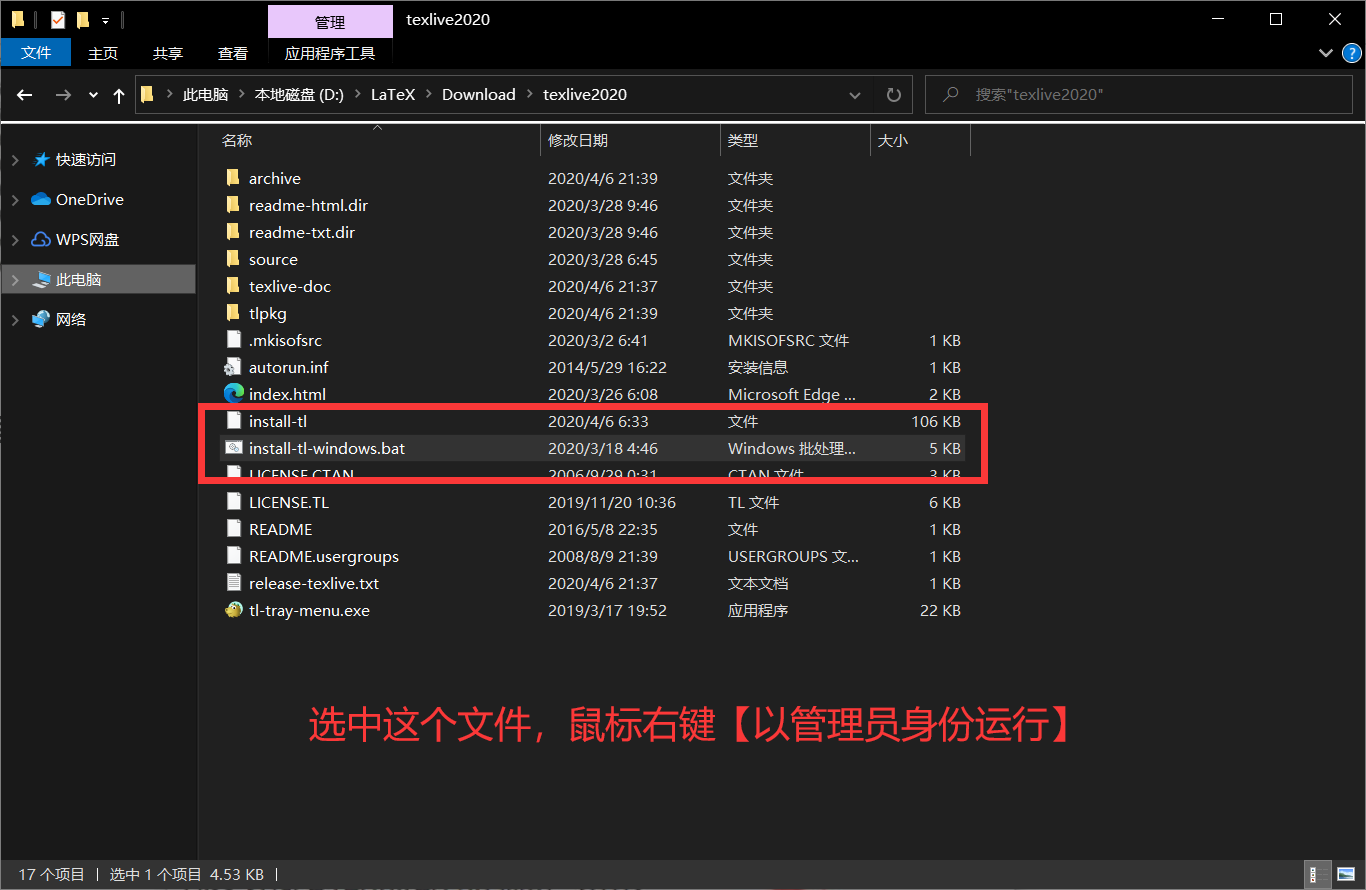Select OneDrive in navigation pane

coord(90,200)
